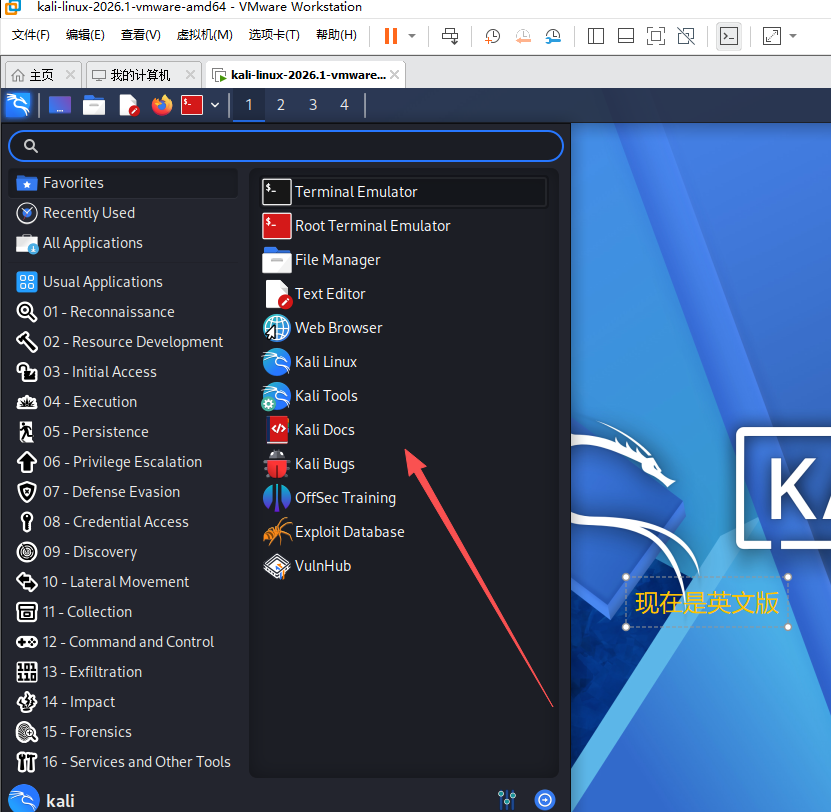Image resolution: width=831 pixels, height=812 pixels.
Task: Launch Root Terminal Emulator from favorites
Action: coord(372,226)
